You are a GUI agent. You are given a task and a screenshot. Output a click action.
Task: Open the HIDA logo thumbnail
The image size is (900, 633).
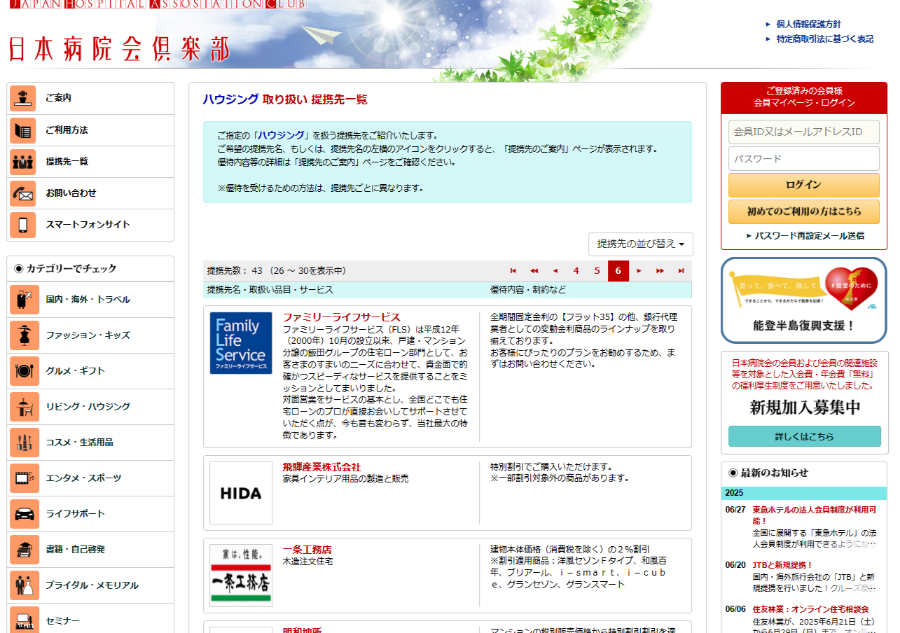(240, 493)
